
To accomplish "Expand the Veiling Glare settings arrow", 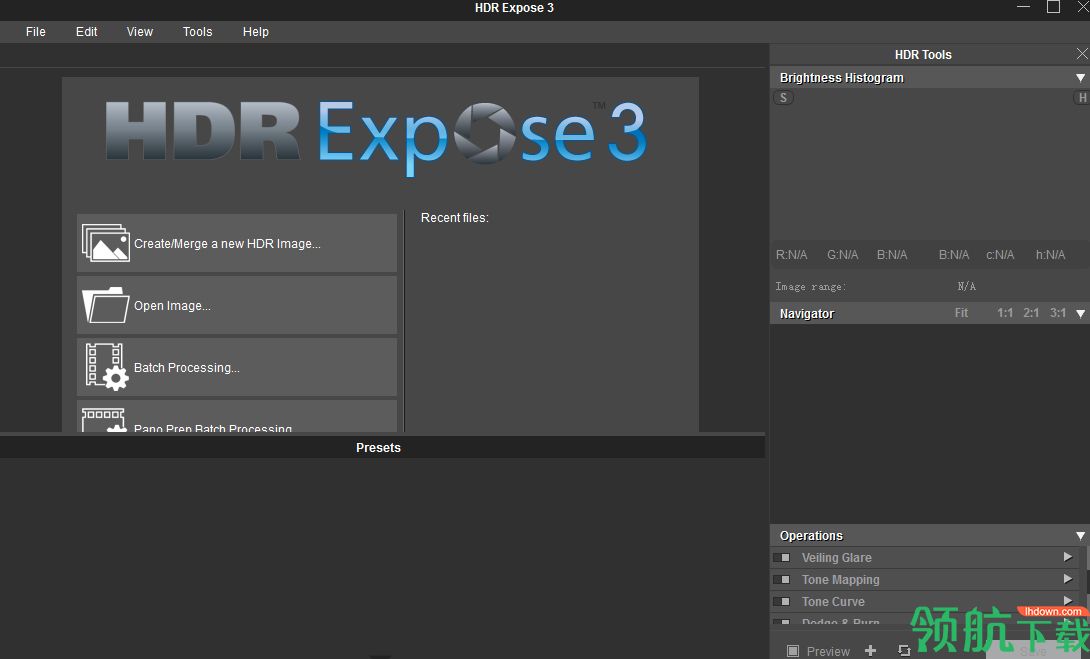I will [x=1068, y=557].
